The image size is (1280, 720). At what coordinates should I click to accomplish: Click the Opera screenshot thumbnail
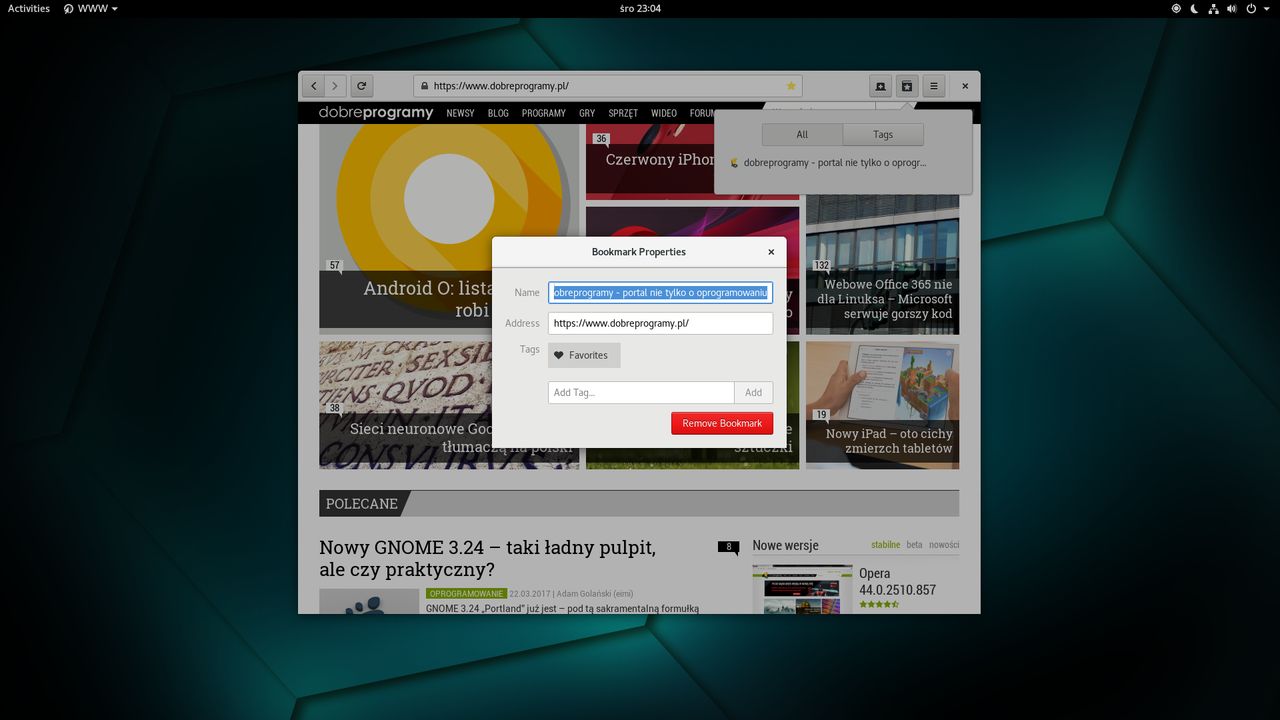[x=802, y=590]
